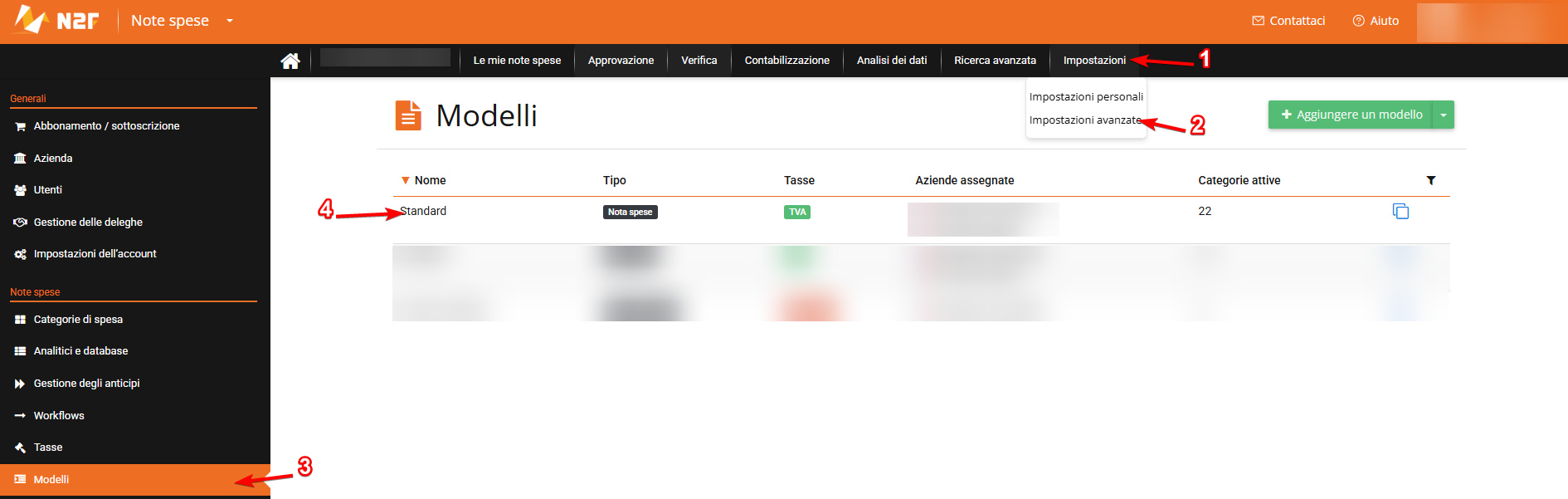Click the handshake icon for Gestione delle deleghe
The width and height of the screenshot is (1568, 499).
(20, 223)
